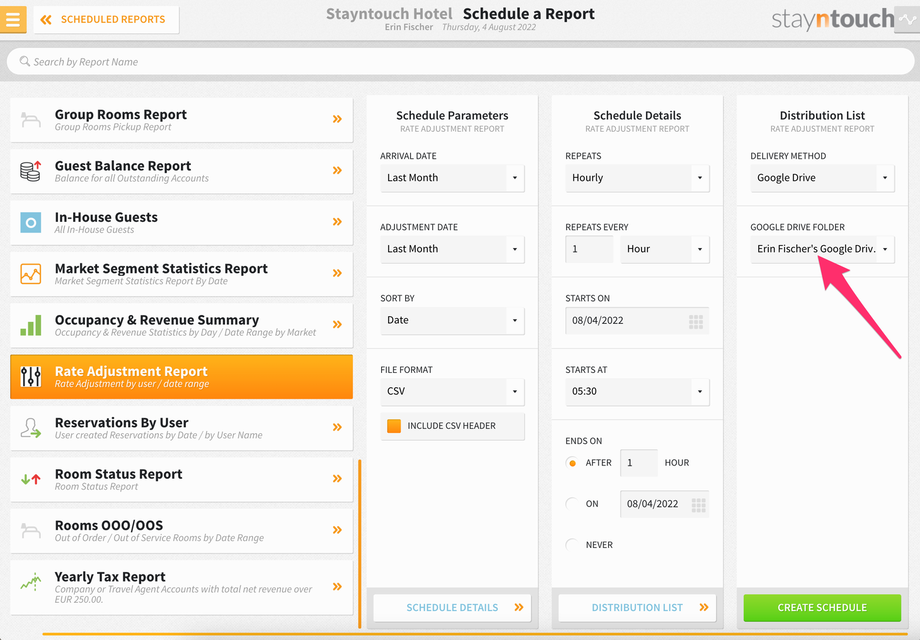This screenshot has height=640, width=920.
Task: Open Repeats Every Hour unit dropdown
Action: click(x=665, y=249)
